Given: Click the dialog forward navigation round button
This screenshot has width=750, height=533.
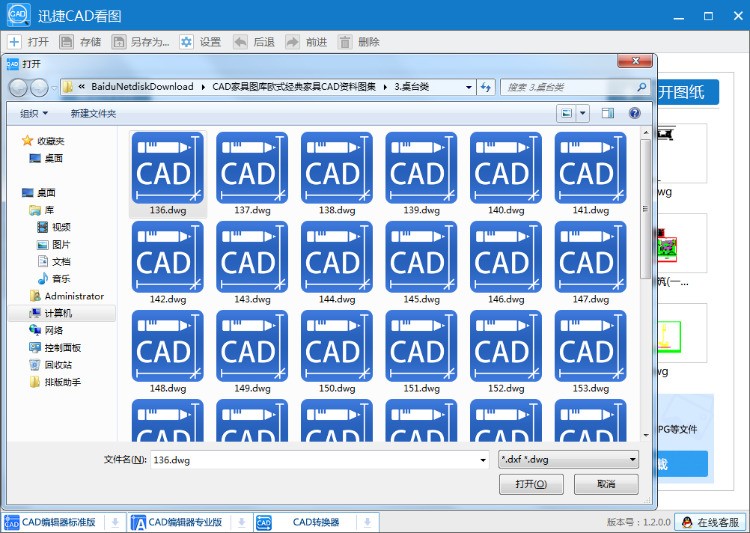Looking at the screenshot, I should [39, 88].
